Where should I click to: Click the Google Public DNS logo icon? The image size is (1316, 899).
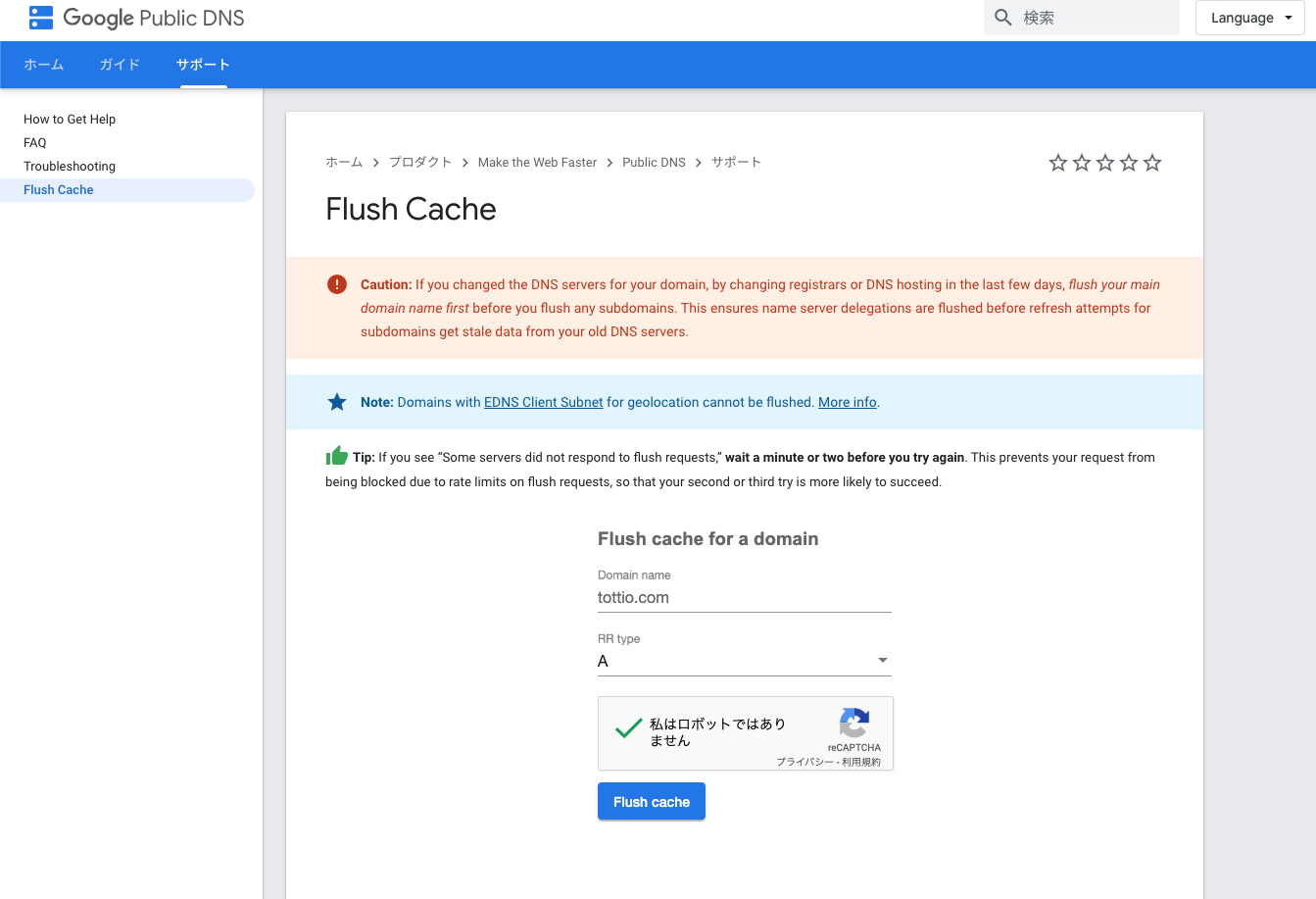pos(41,18)
